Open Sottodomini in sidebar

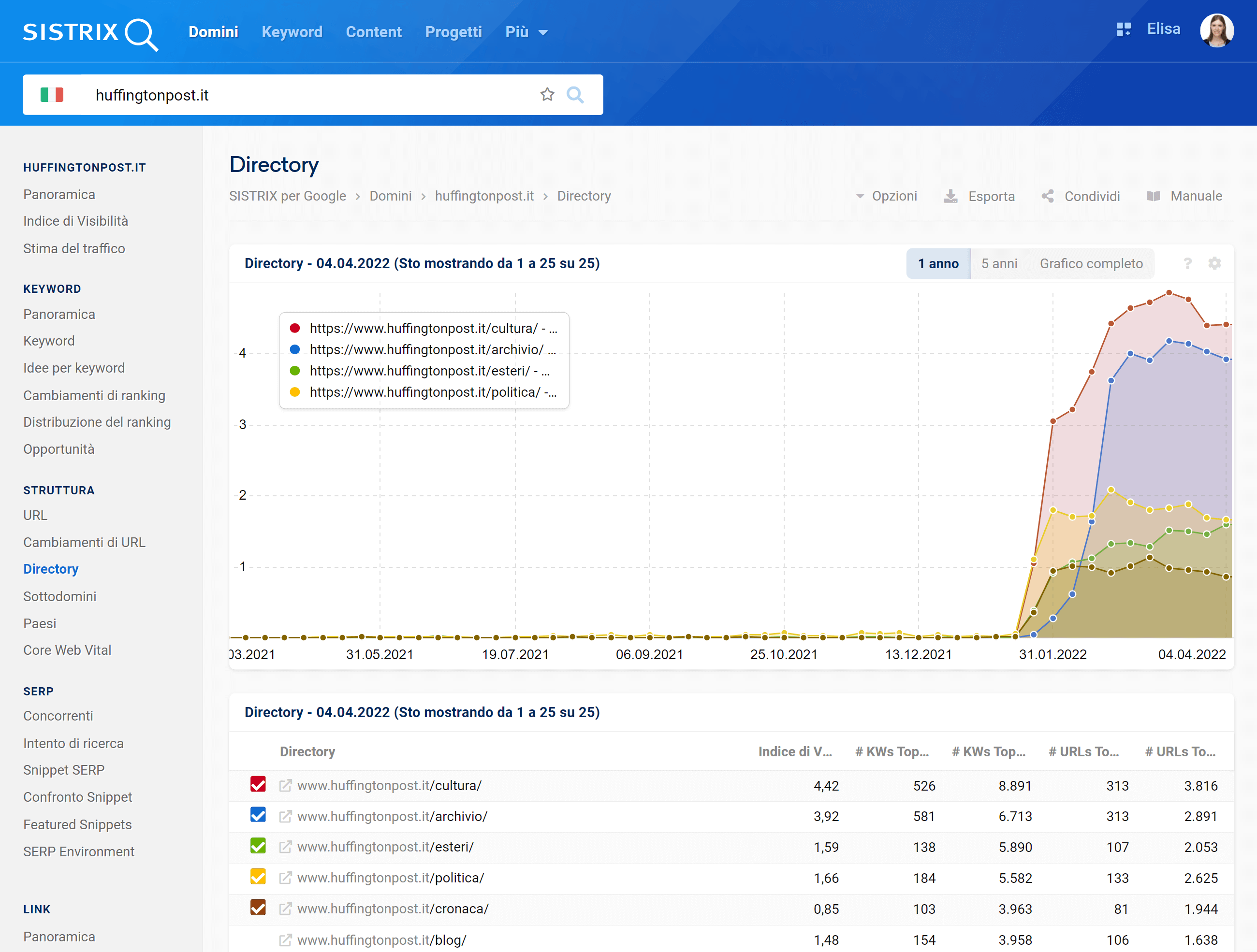[x=59, y=596]
